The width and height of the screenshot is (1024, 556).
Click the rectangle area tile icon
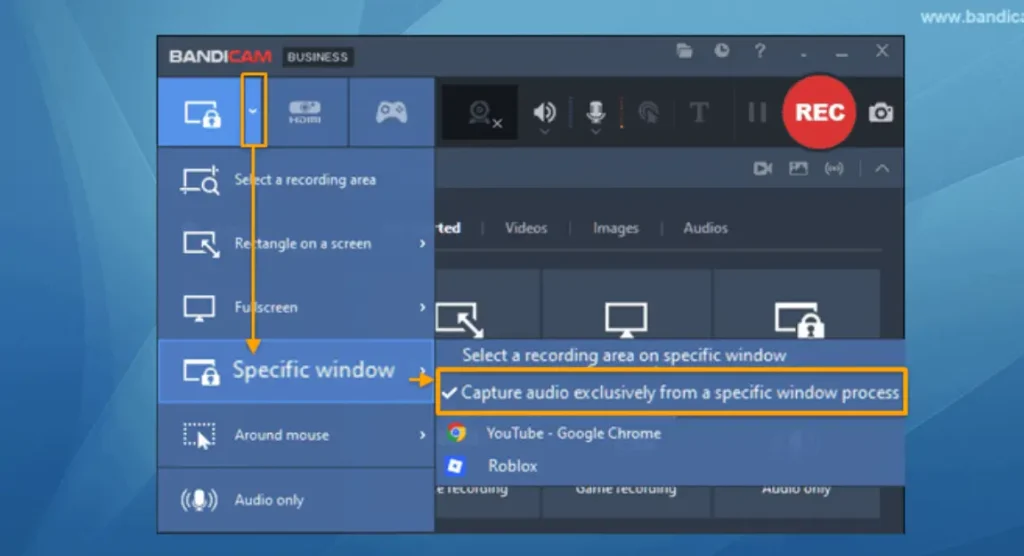460,319
